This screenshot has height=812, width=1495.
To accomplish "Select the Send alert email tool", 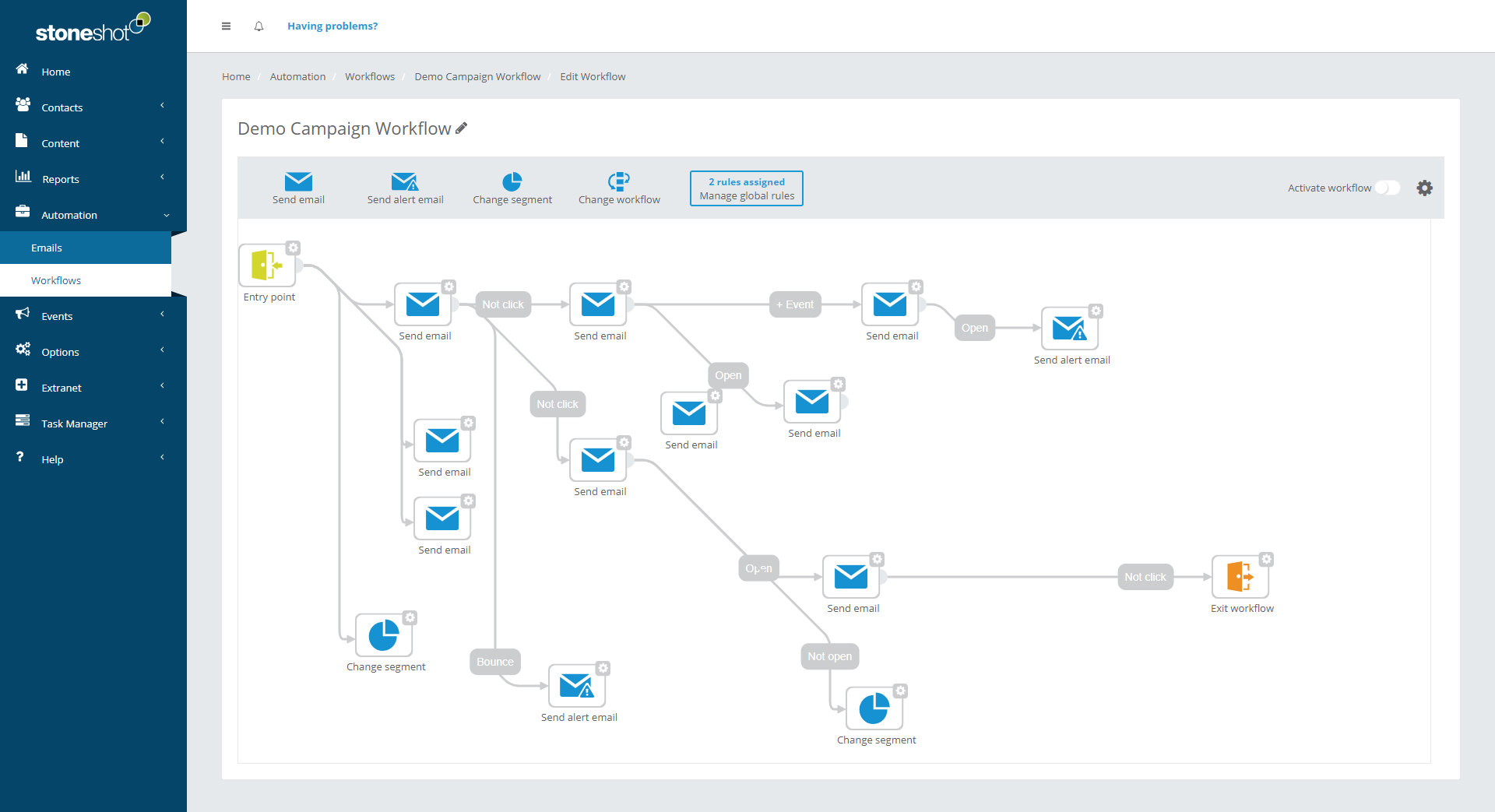I will 405,182.
